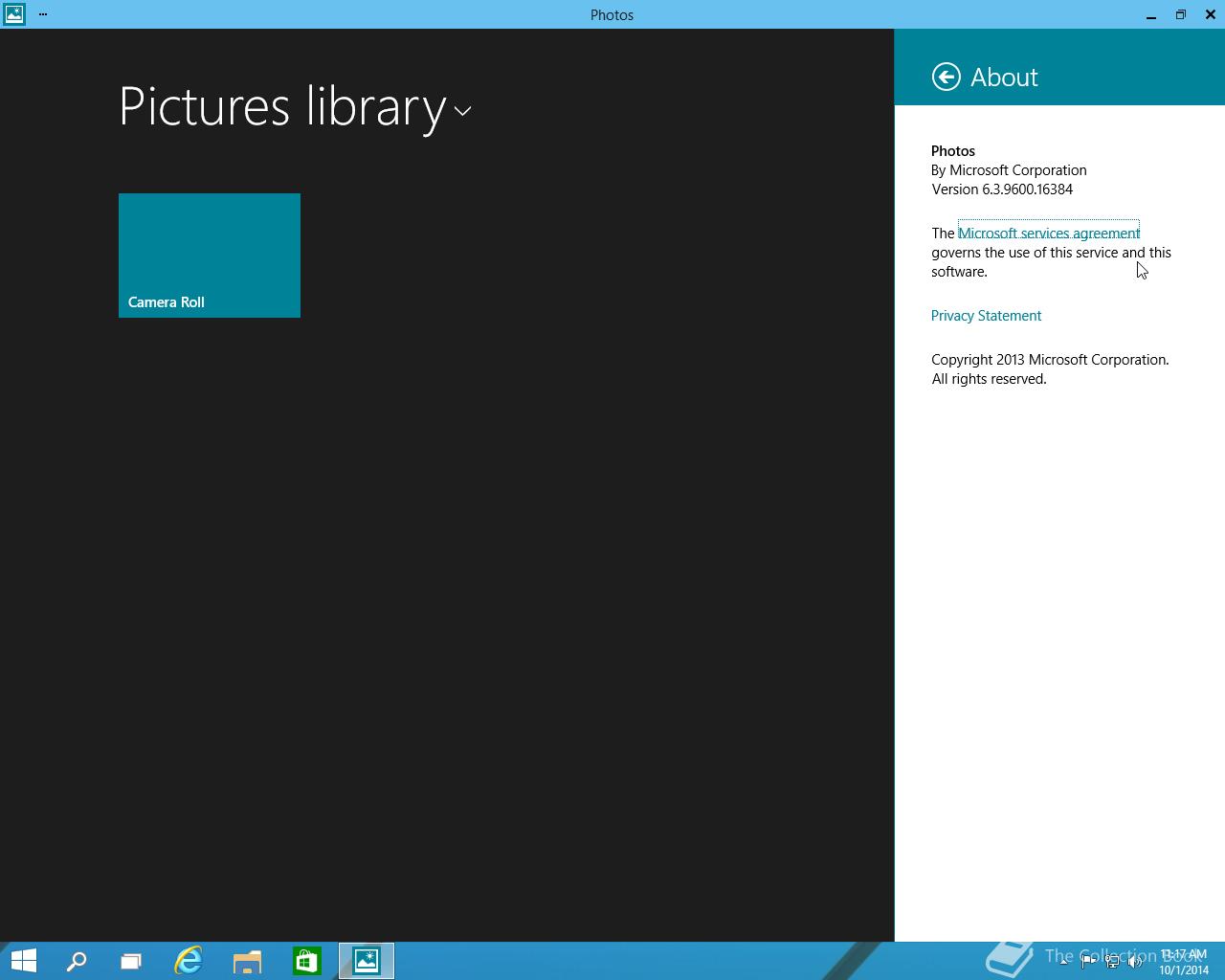This screenshot has width=1225, height=980.
Task: Click the 'Pictures library' heading
Action: 282,106
